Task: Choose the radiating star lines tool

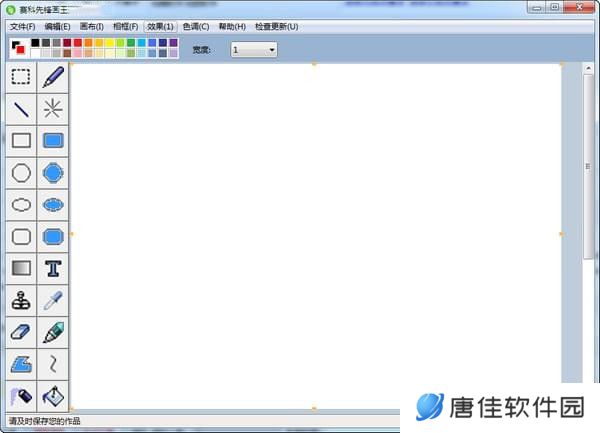Action: click(x=53, y=109)
